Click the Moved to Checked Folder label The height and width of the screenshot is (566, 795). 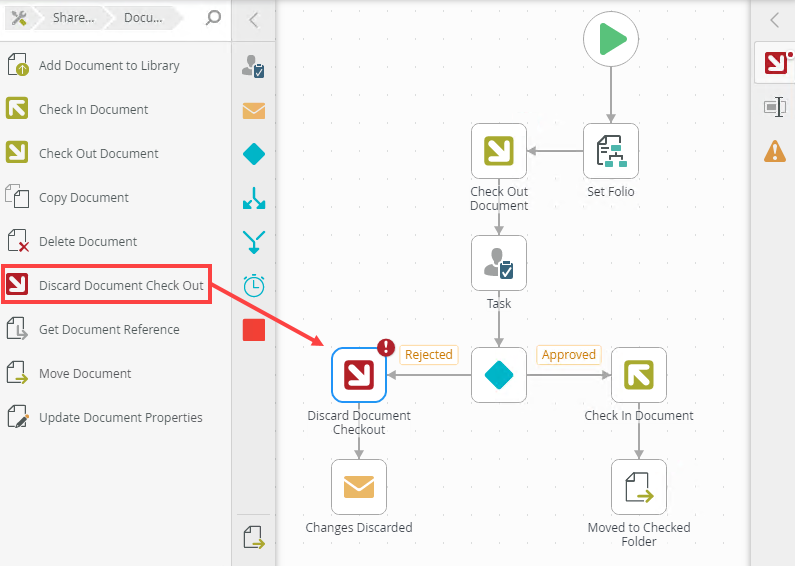point(639,535)
